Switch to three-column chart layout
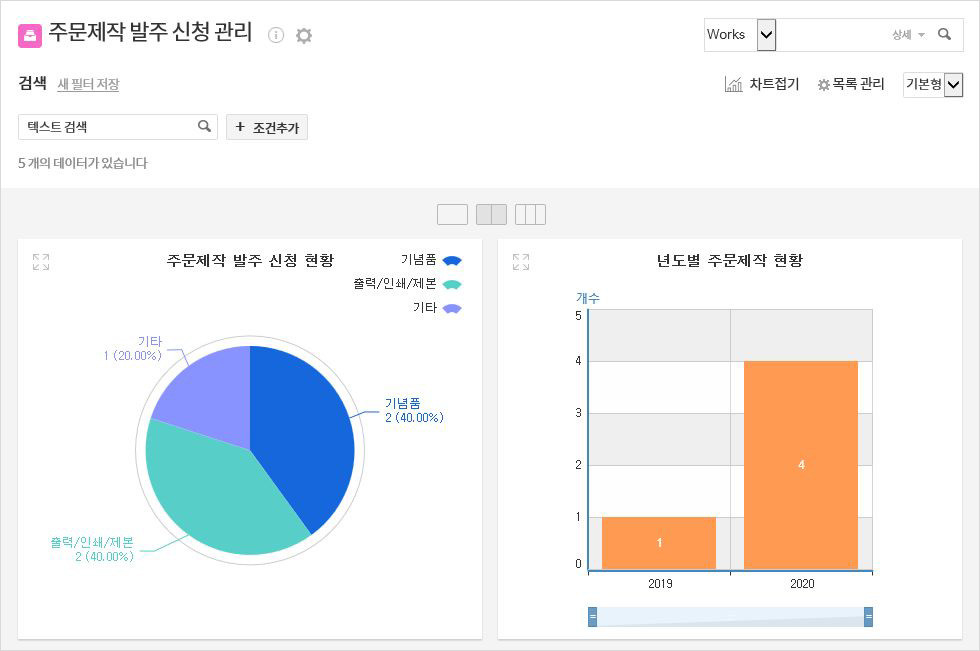Viewport: 980px width, 651px height. tap(530, 214)
